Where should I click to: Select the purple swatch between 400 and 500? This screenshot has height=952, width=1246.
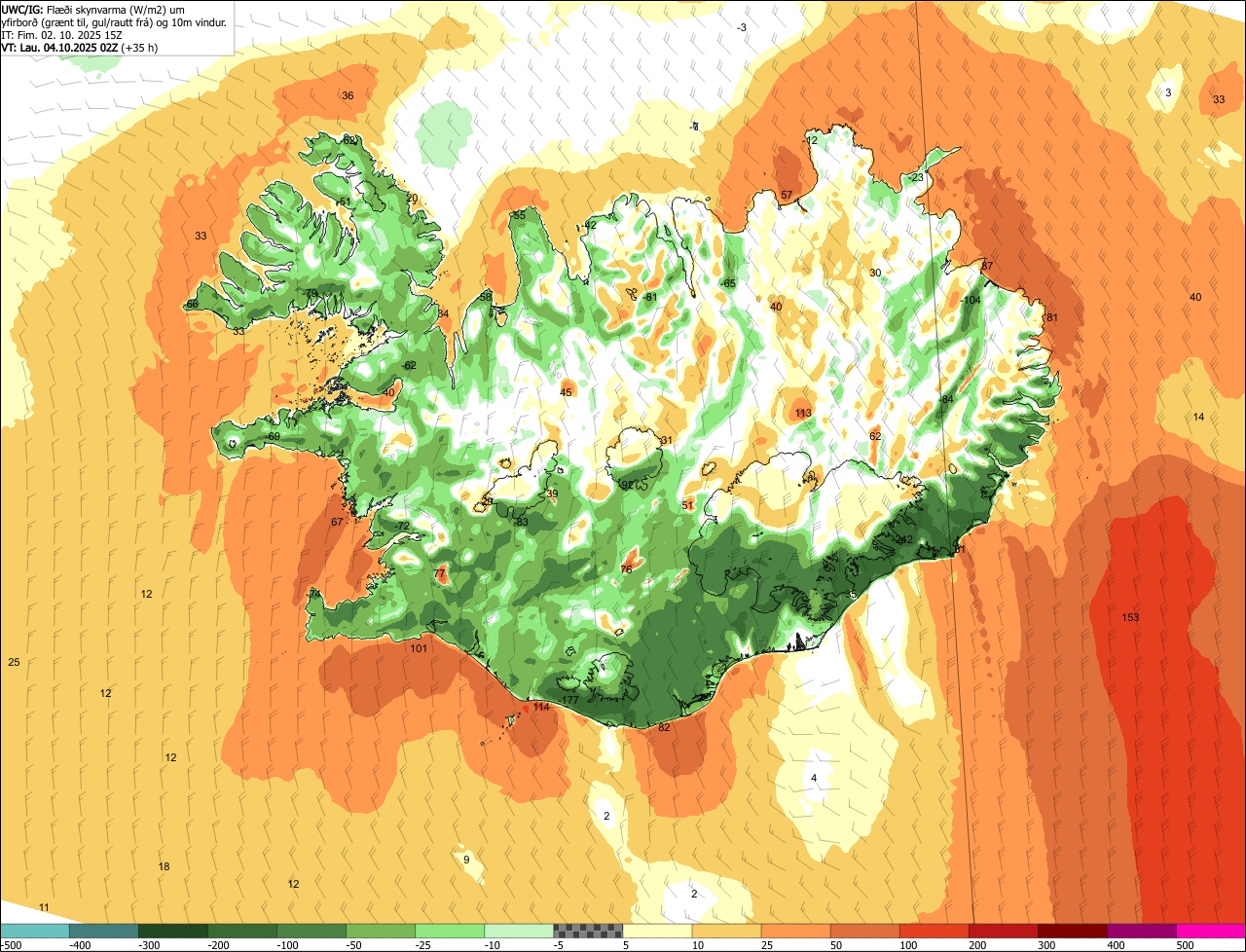pyautogui.click(x=1141, y=931)
